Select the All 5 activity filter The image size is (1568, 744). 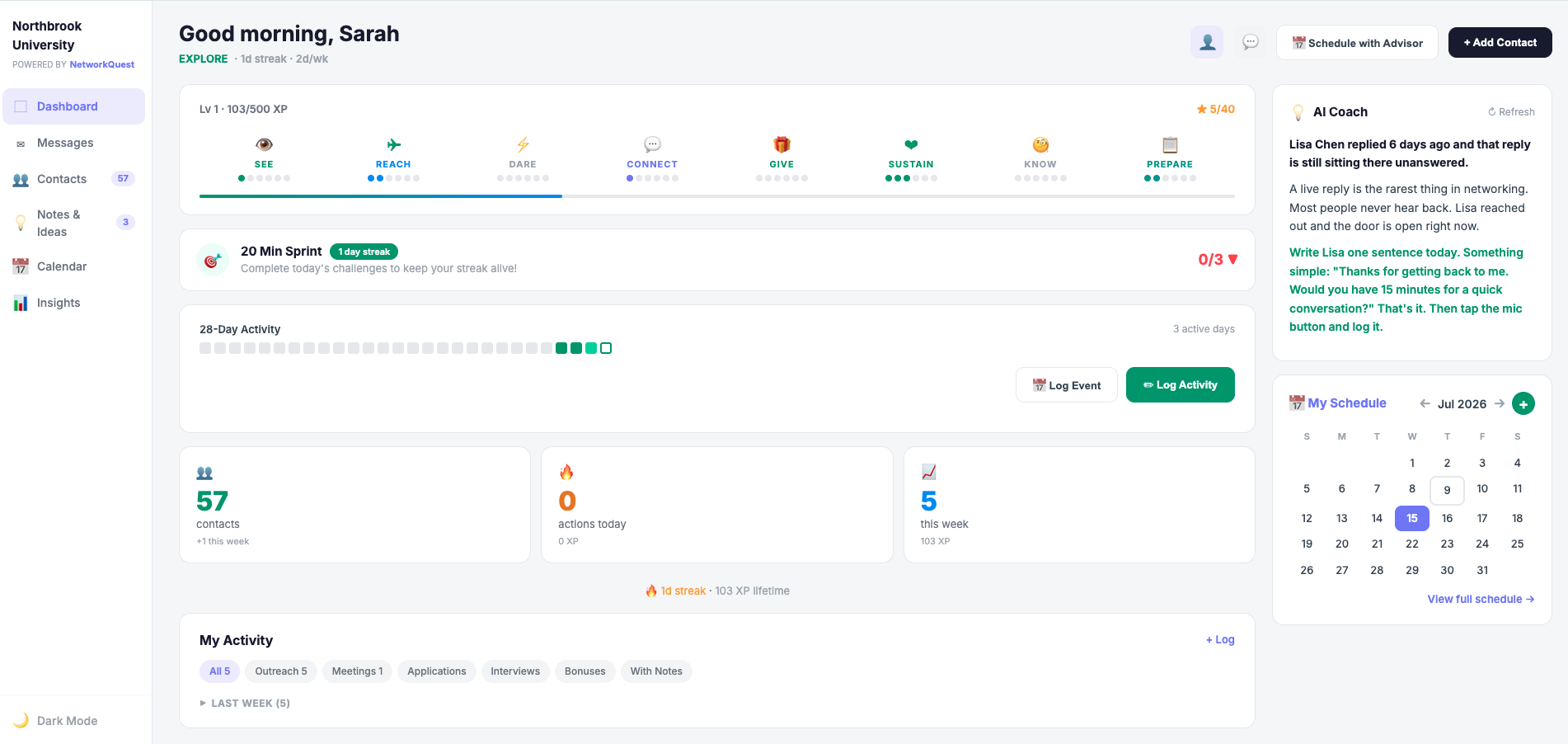[219, 671]
